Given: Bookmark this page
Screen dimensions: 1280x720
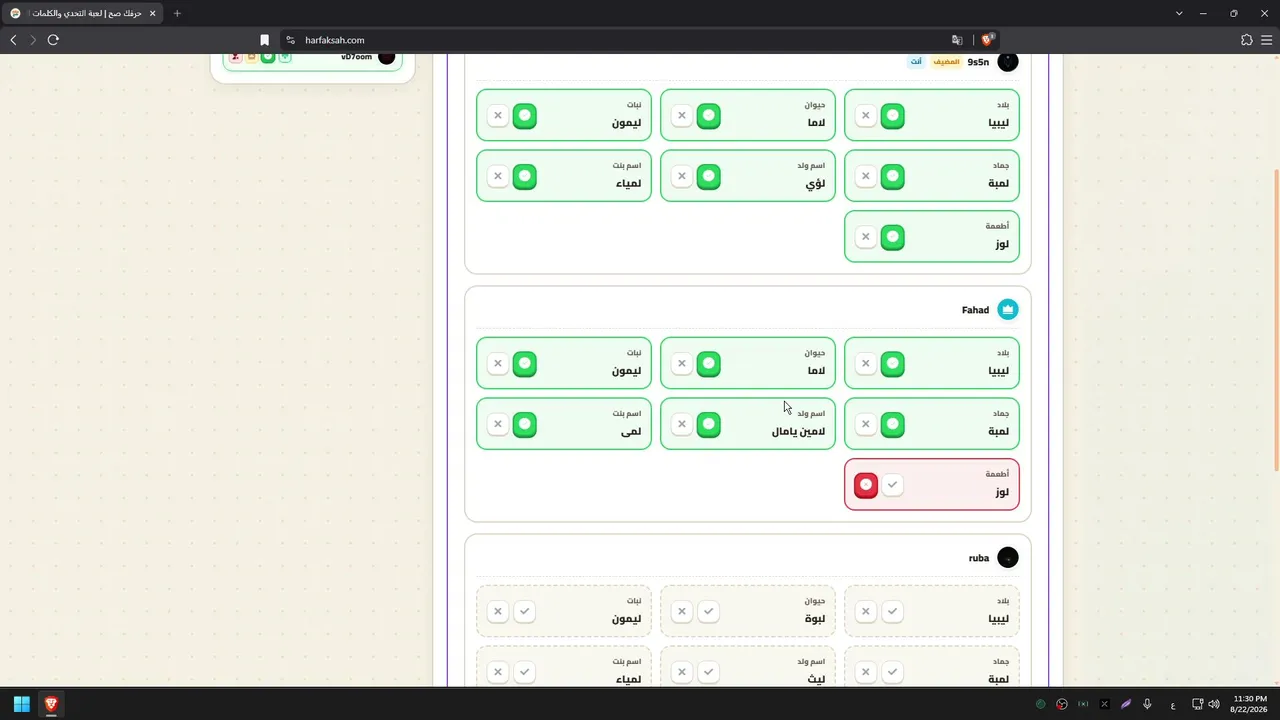Looking at the screenshot, I should click(264, 40).
